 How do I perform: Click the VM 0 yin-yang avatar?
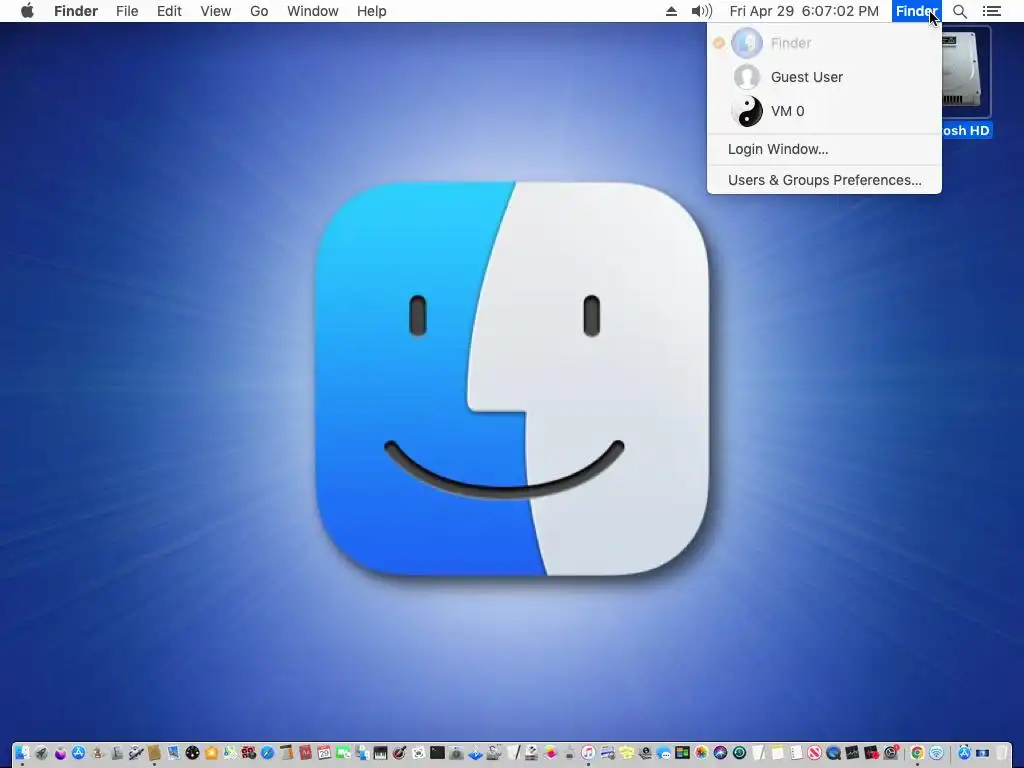(x=746, y=111)
